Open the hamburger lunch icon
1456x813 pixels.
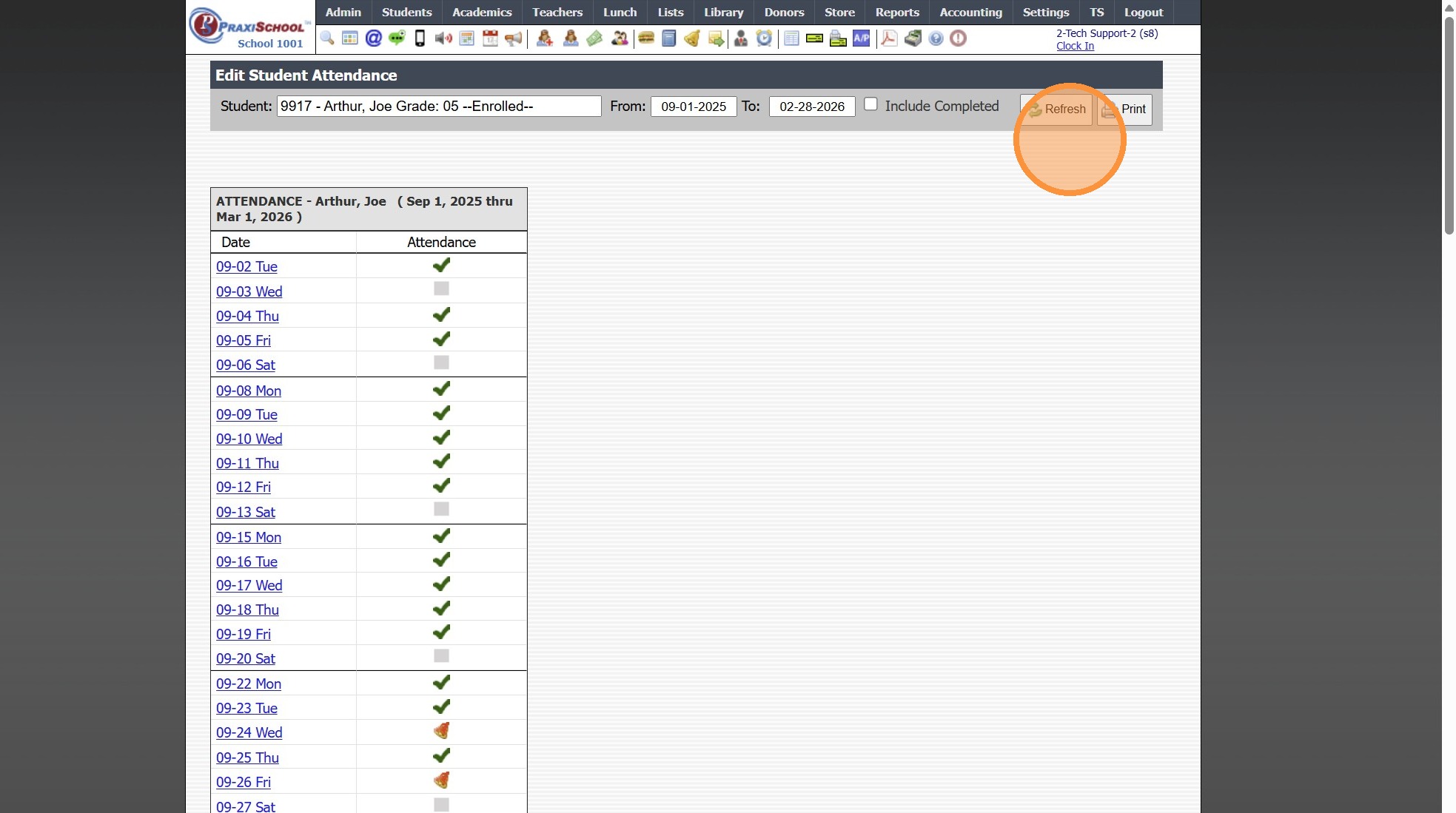646,38
